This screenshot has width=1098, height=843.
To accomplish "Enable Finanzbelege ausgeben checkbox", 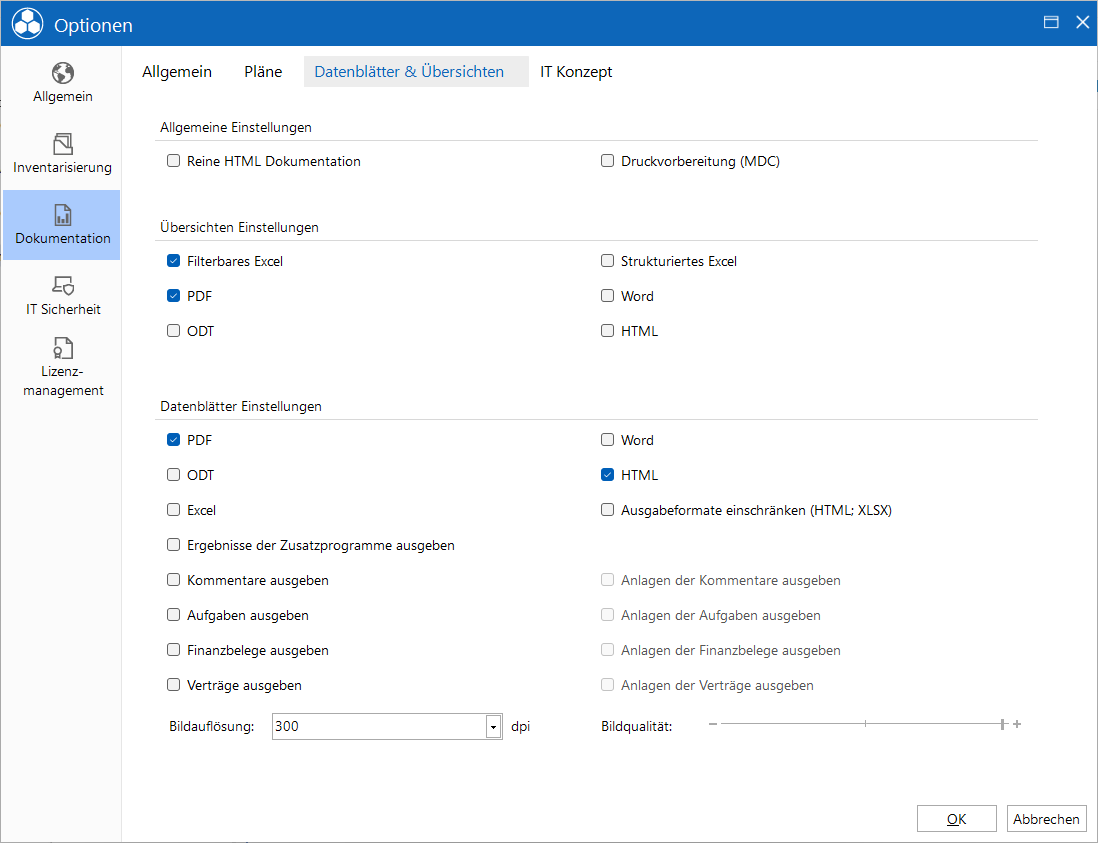I will pyautogui.click(x=174, y=650).
